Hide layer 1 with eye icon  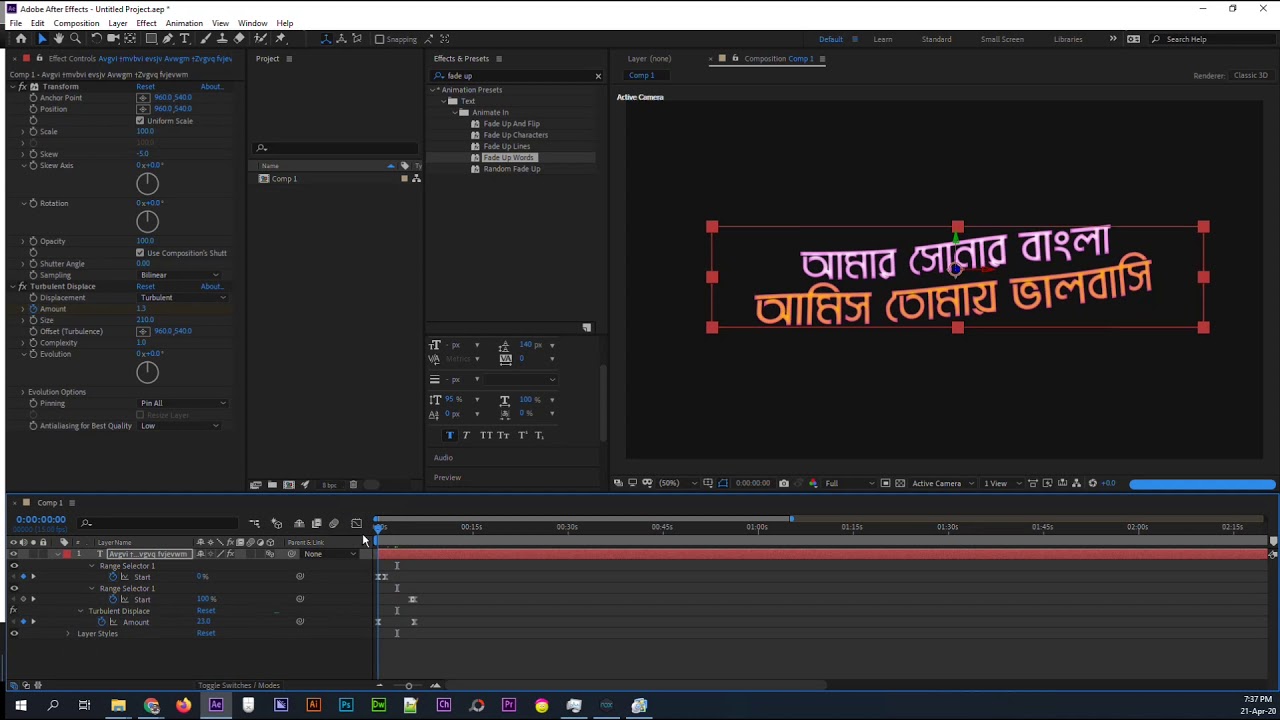point(14,554)
